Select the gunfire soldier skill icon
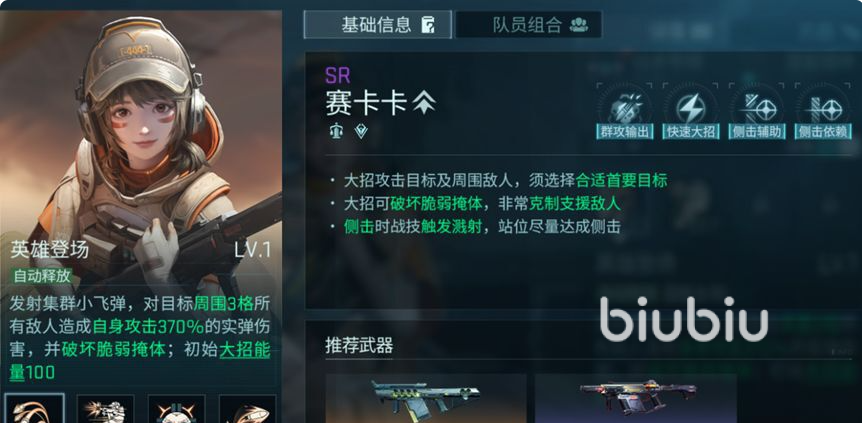Image resolution: width=862 pixels, height=423 pixels. pyautogui.click(x=105, y=409)
